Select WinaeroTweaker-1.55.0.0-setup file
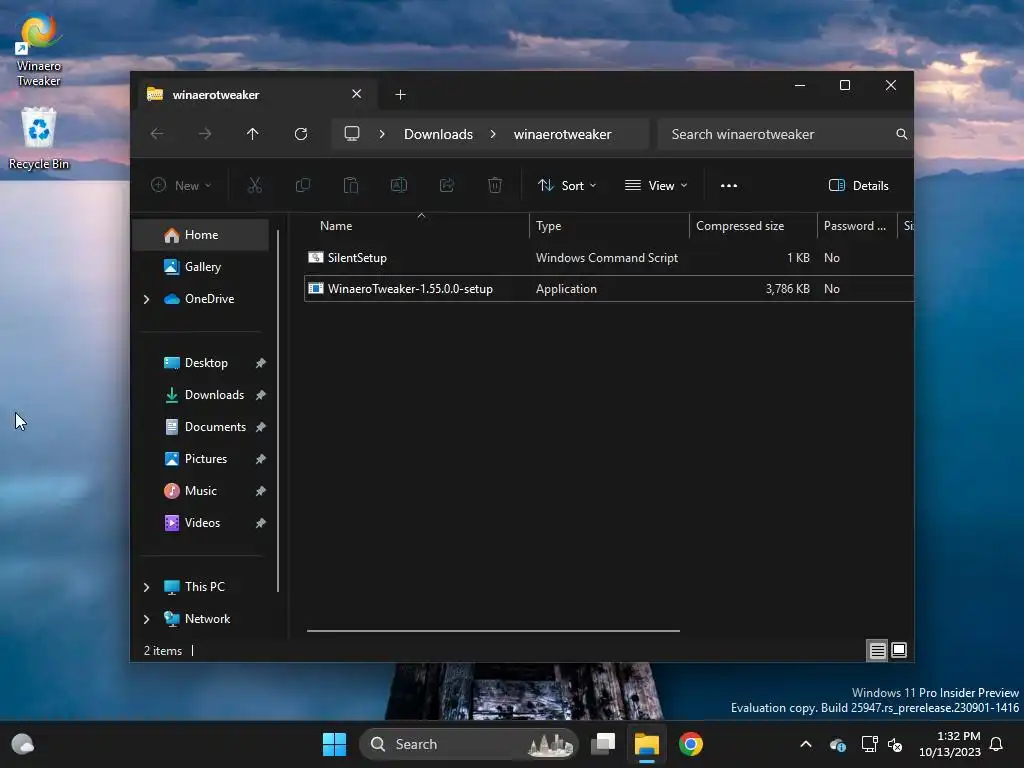Image resolution: width=1024 pixels, height=768 pixels. 609,289
